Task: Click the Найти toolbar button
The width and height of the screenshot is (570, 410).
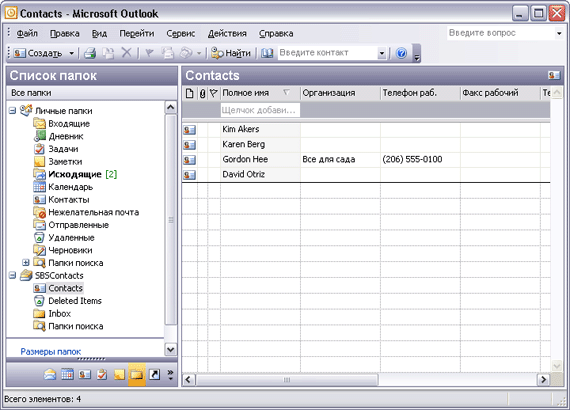Action: pos(231,53)
